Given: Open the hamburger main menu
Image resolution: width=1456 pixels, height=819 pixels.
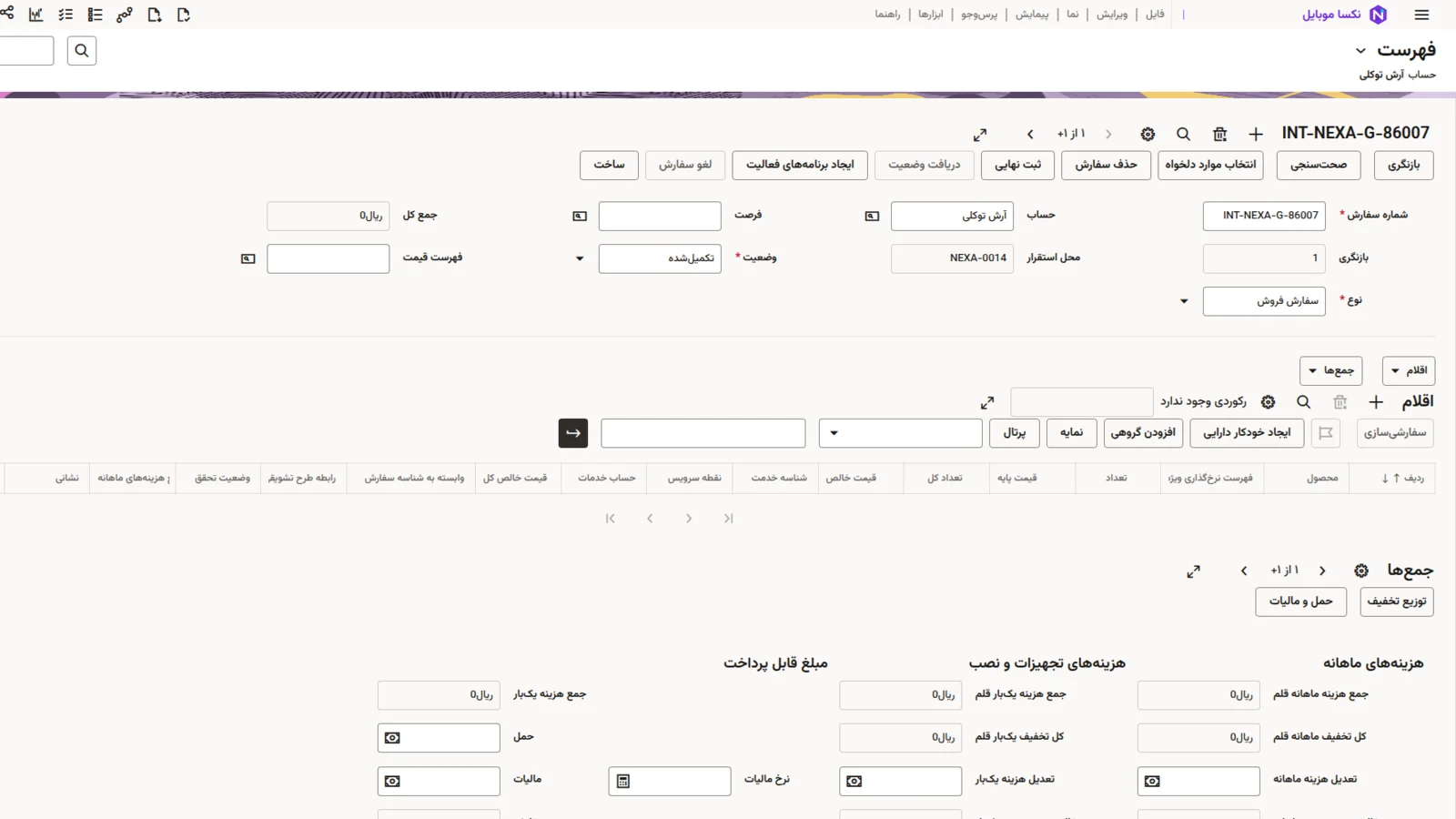Looking at the screenshot, I should point(1421,15).
